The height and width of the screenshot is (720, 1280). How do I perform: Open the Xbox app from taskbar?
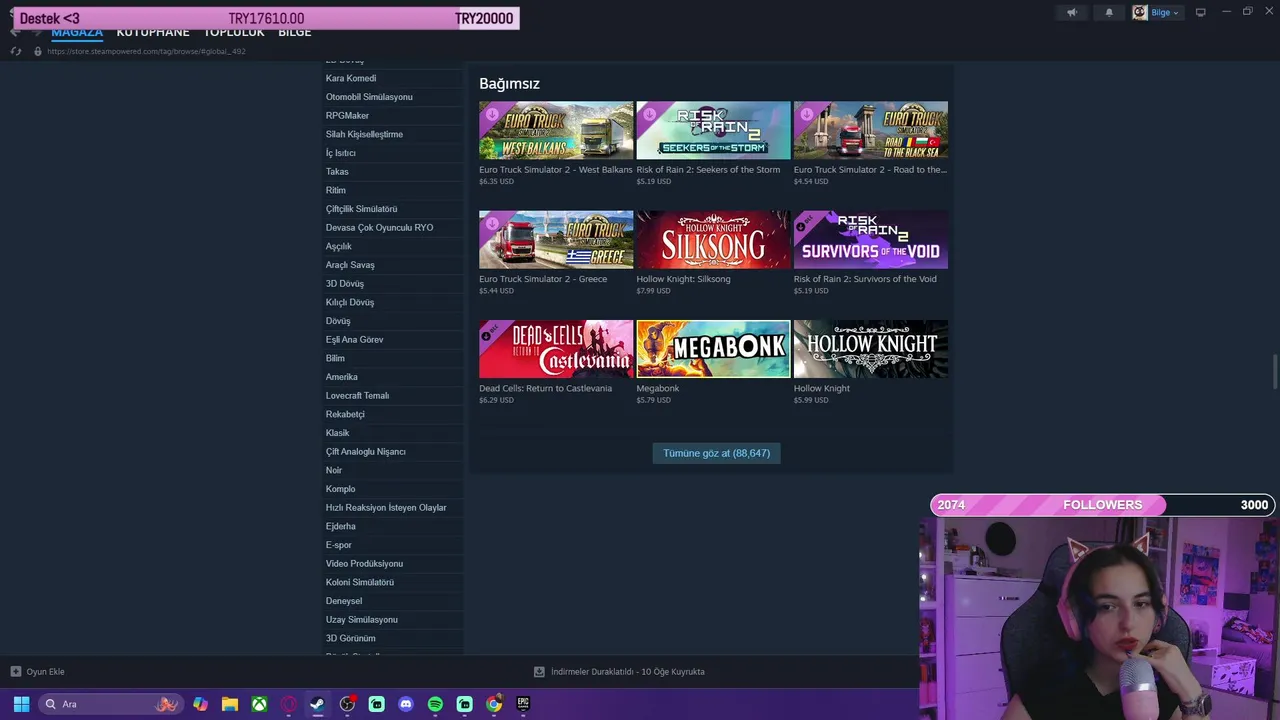259,704
